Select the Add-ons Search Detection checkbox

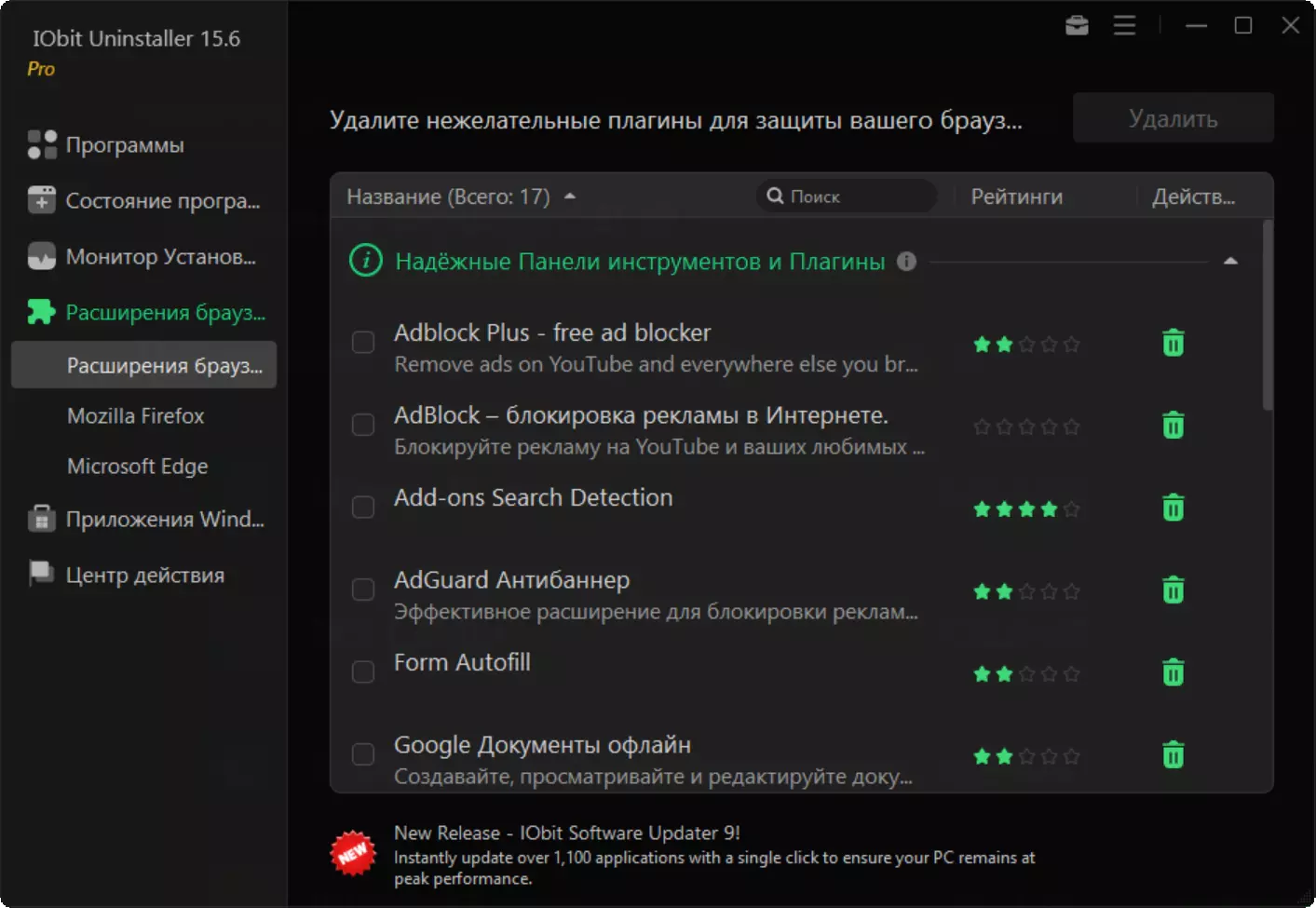pos(363,508)
